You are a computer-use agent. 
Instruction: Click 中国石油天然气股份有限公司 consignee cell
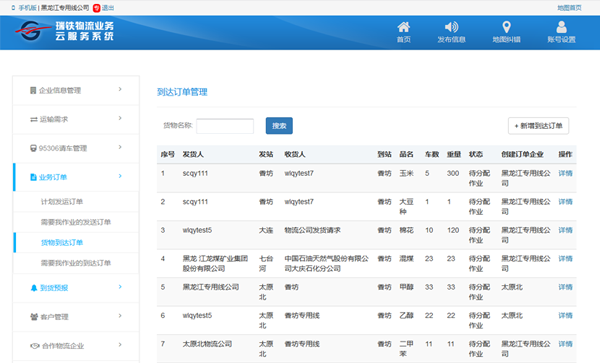(326, 264)
